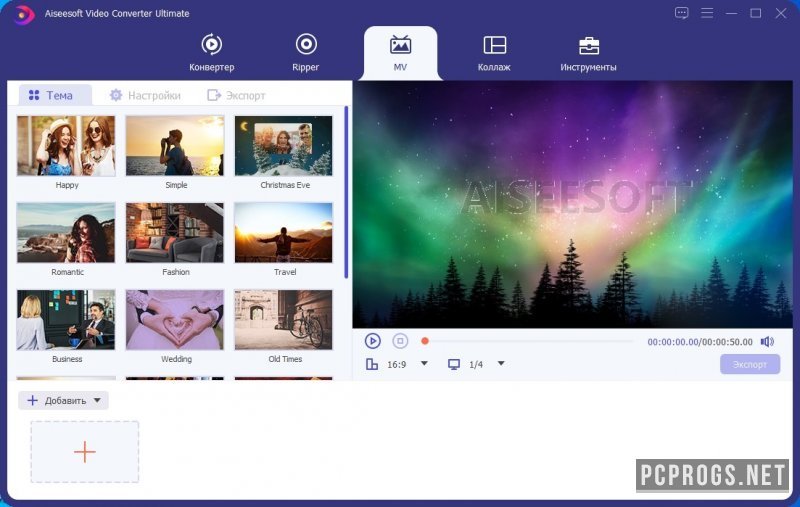Open the Коллаж section

click(x=494, y=53)
